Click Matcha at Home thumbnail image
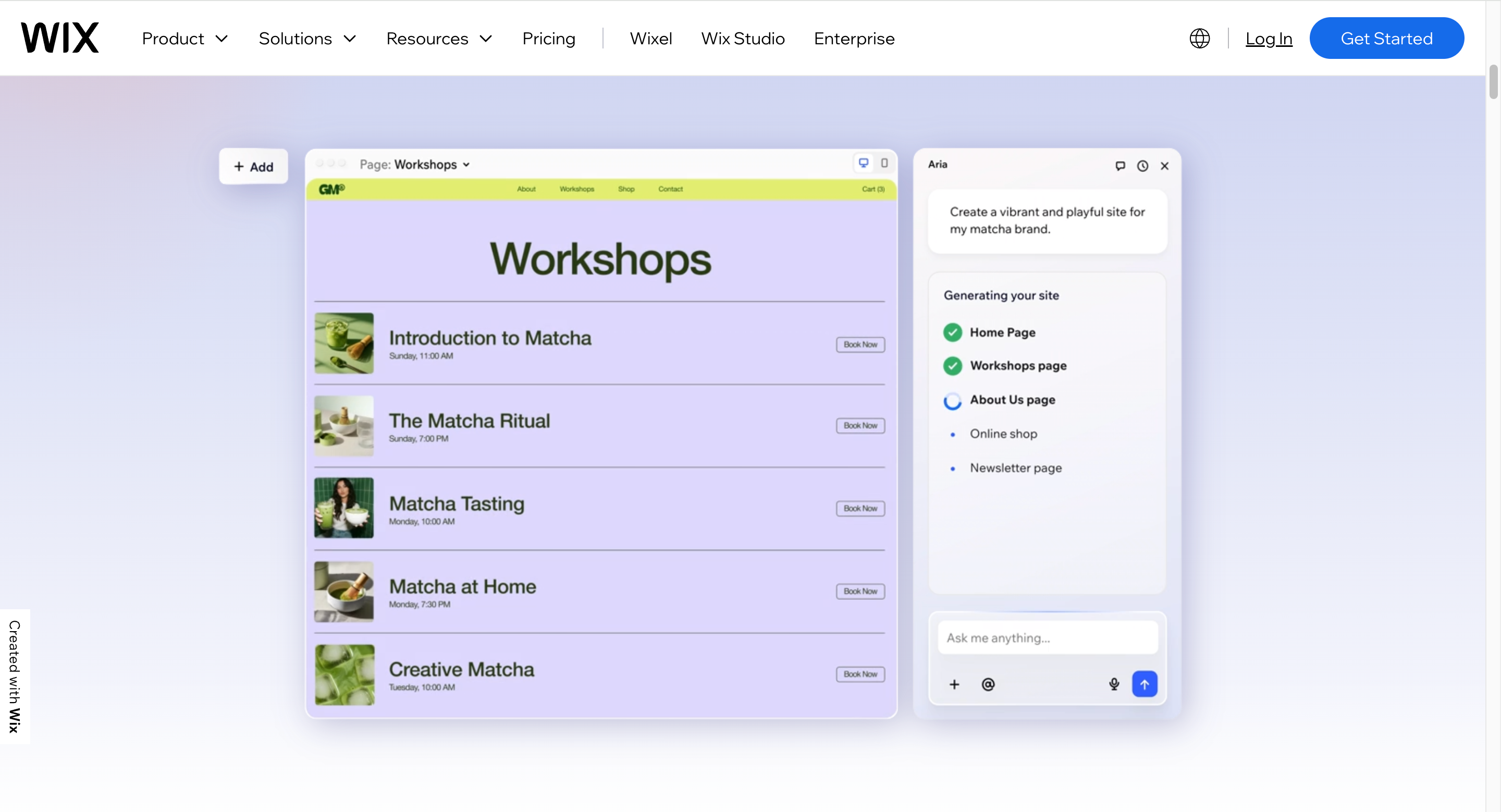 344,591
